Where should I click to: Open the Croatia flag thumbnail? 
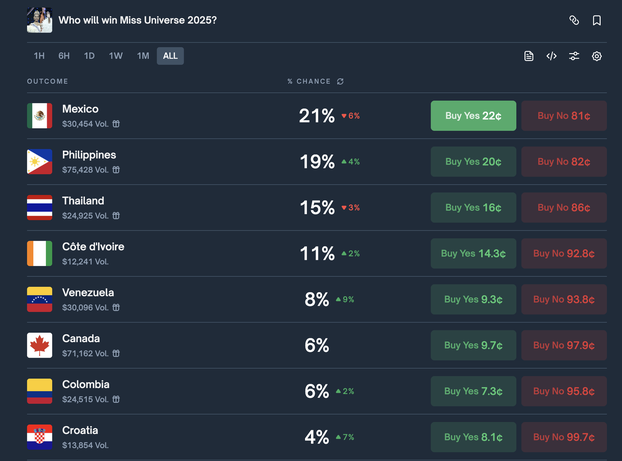[x=39, y=437]
